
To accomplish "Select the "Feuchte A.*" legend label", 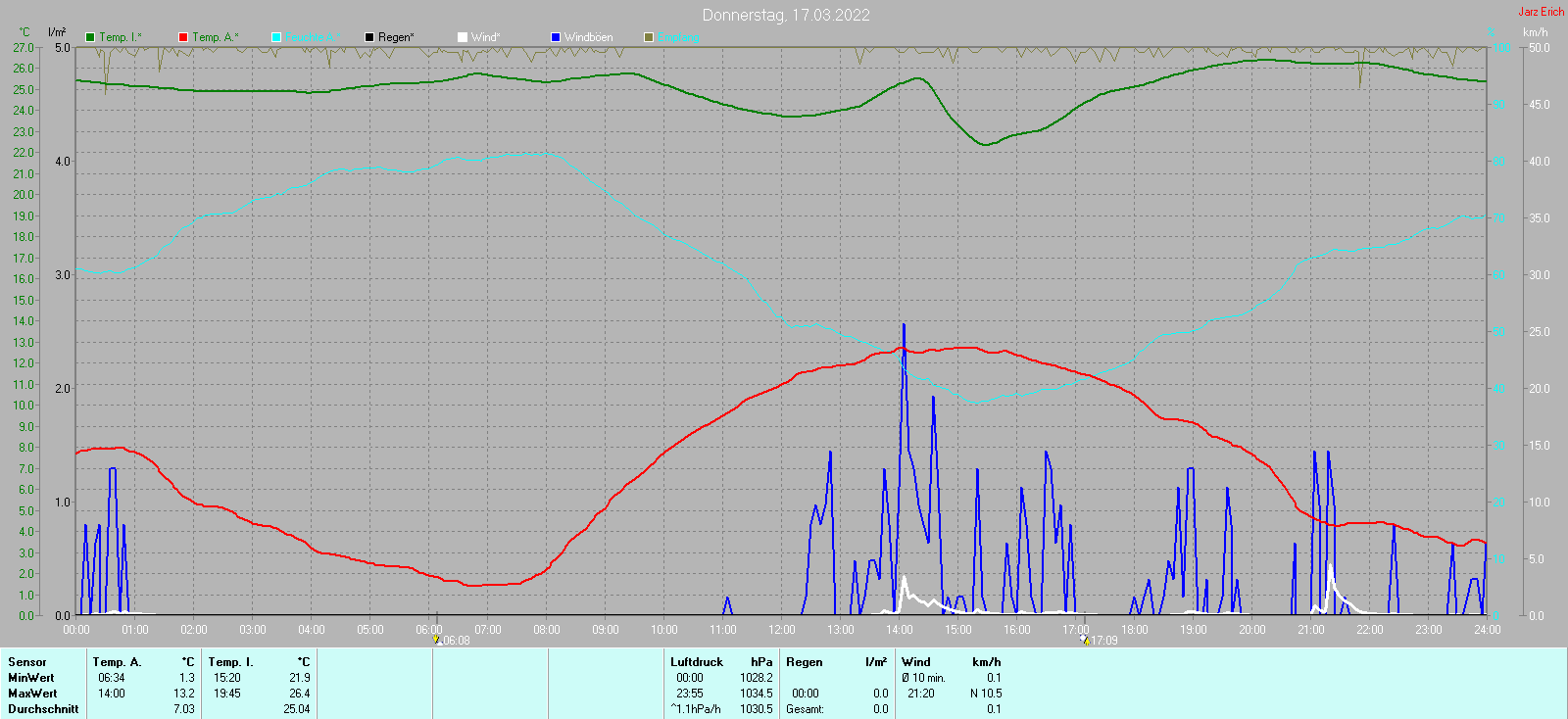I will (314, 37).
